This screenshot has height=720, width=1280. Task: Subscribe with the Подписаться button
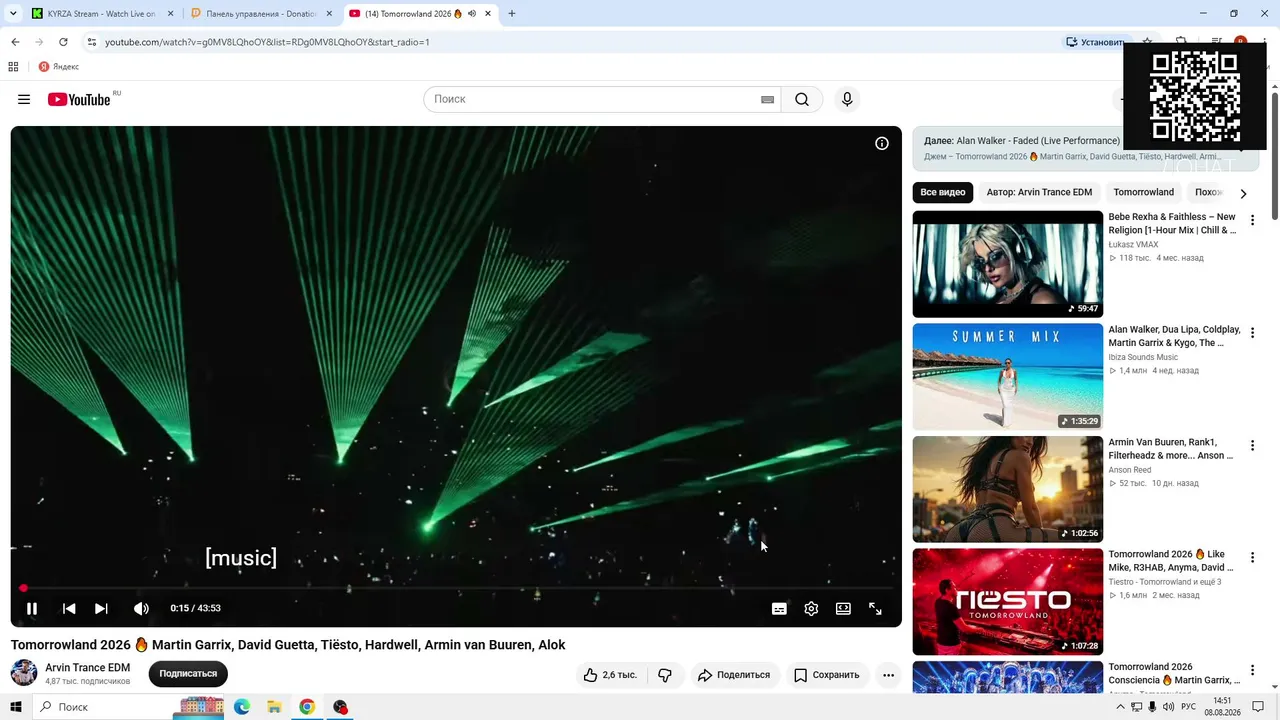(x=188, y=674)
